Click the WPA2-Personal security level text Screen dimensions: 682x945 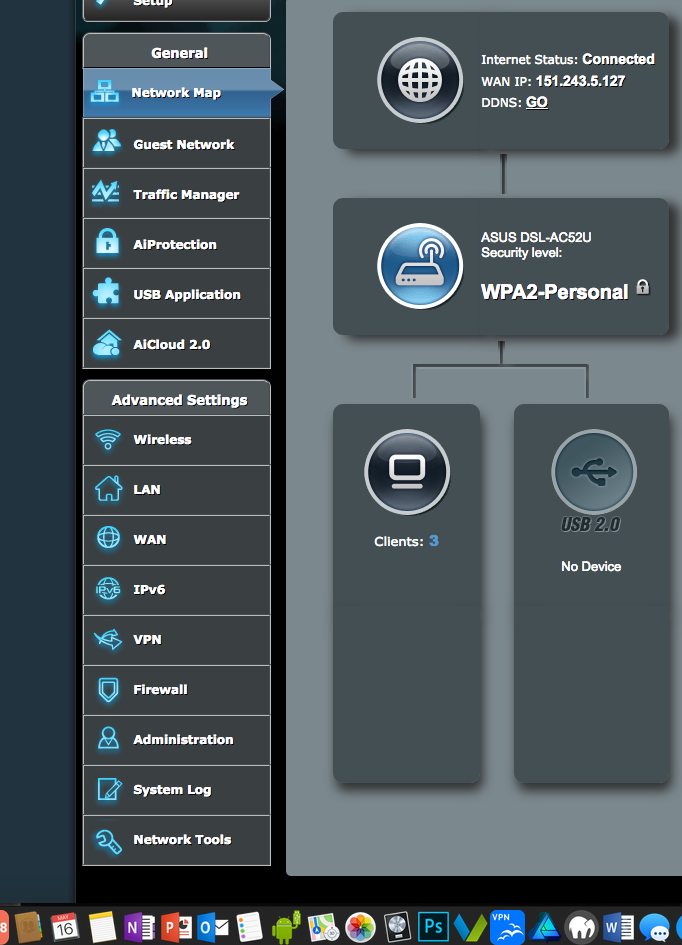554,292
